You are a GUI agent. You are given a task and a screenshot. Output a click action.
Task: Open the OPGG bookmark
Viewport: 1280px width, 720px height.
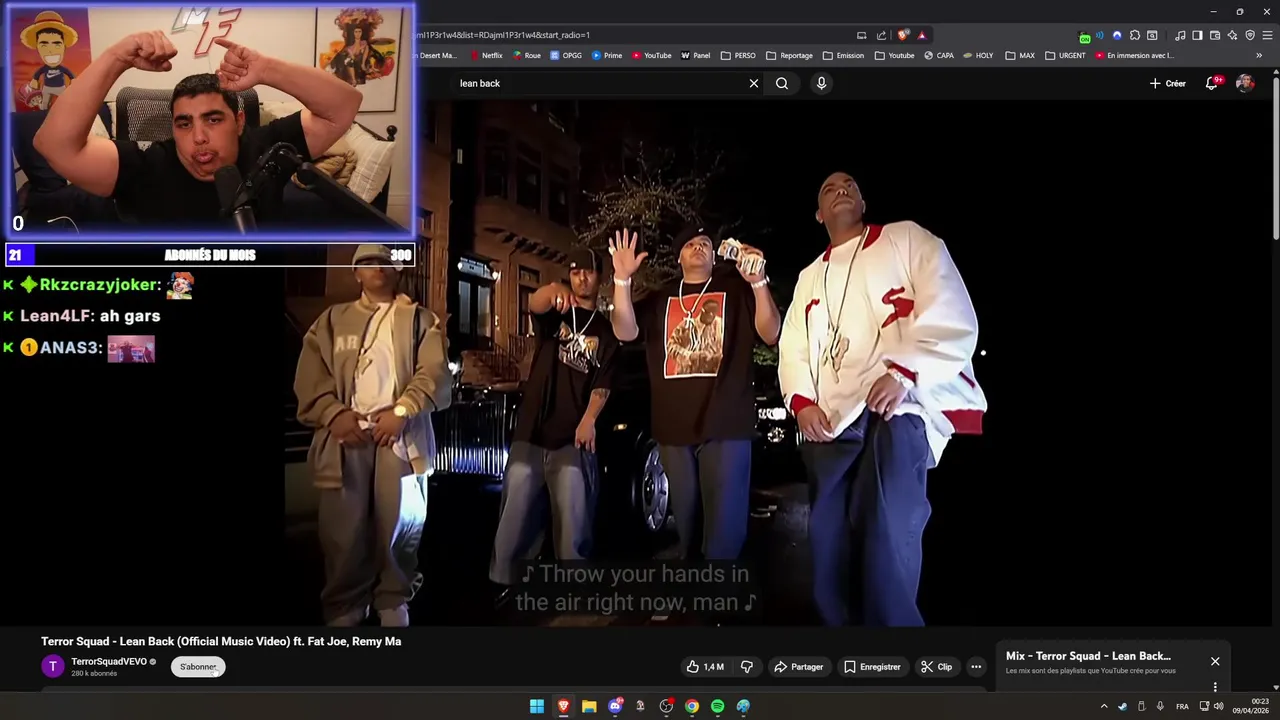coord(566,56)
